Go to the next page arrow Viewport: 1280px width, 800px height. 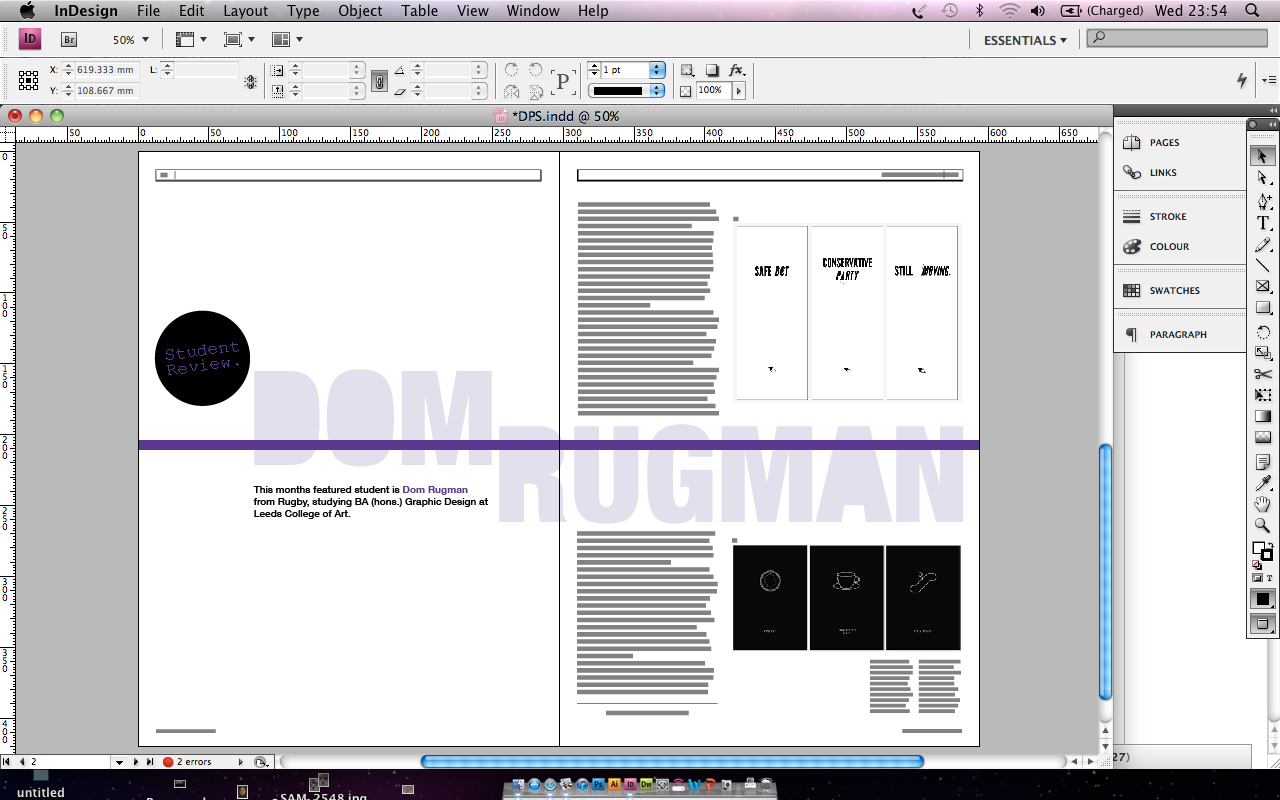[136, 762]
